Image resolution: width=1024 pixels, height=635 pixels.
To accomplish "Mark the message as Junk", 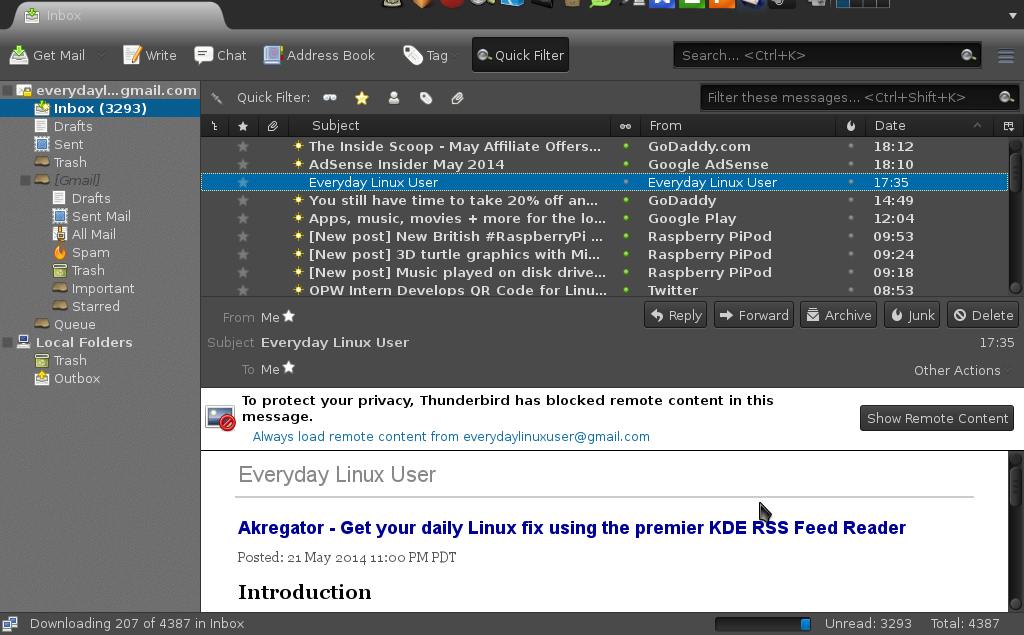I will pos(912,315).
